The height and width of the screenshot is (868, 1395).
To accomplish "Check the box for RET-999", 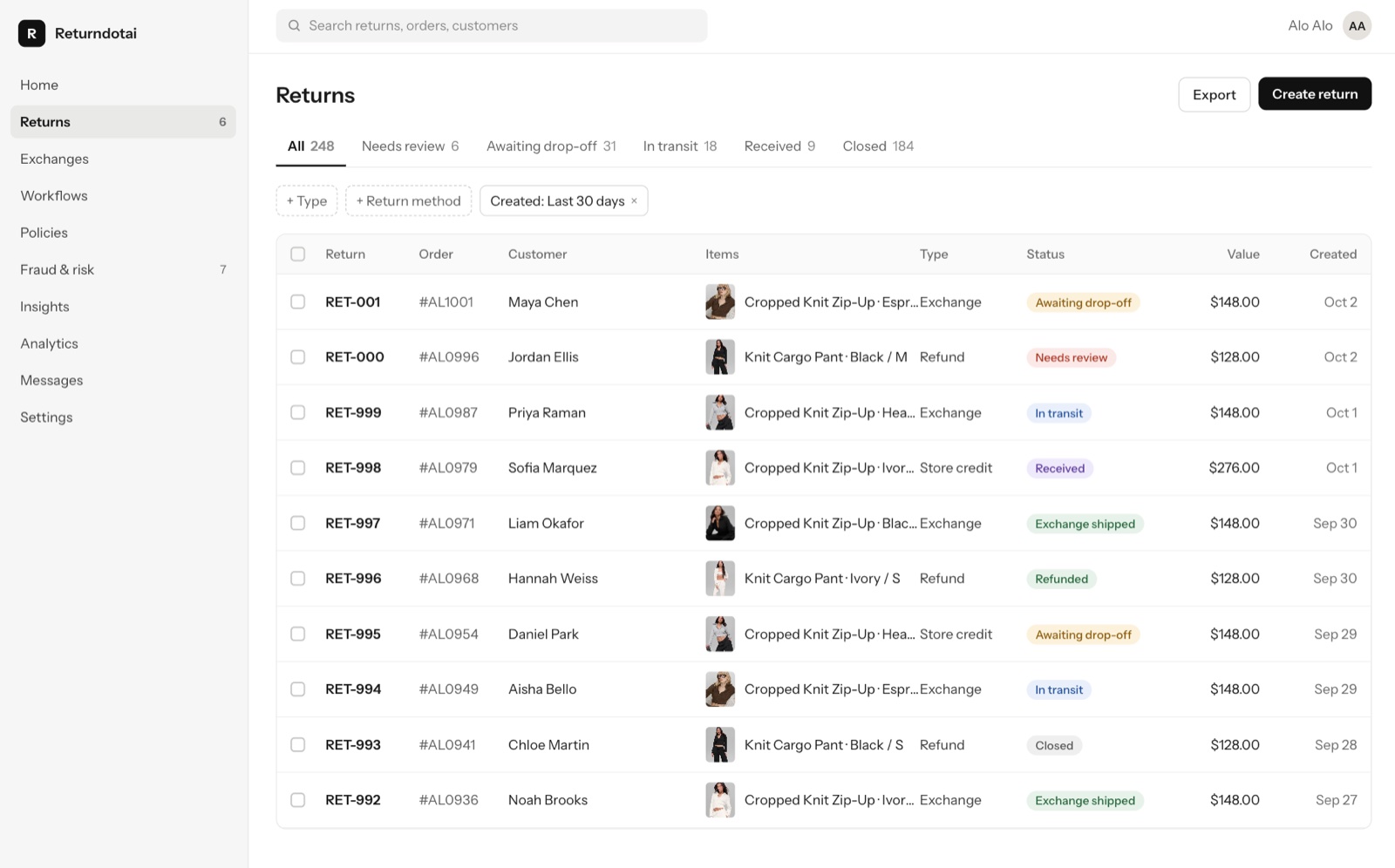I will click(x=298, y=412).
